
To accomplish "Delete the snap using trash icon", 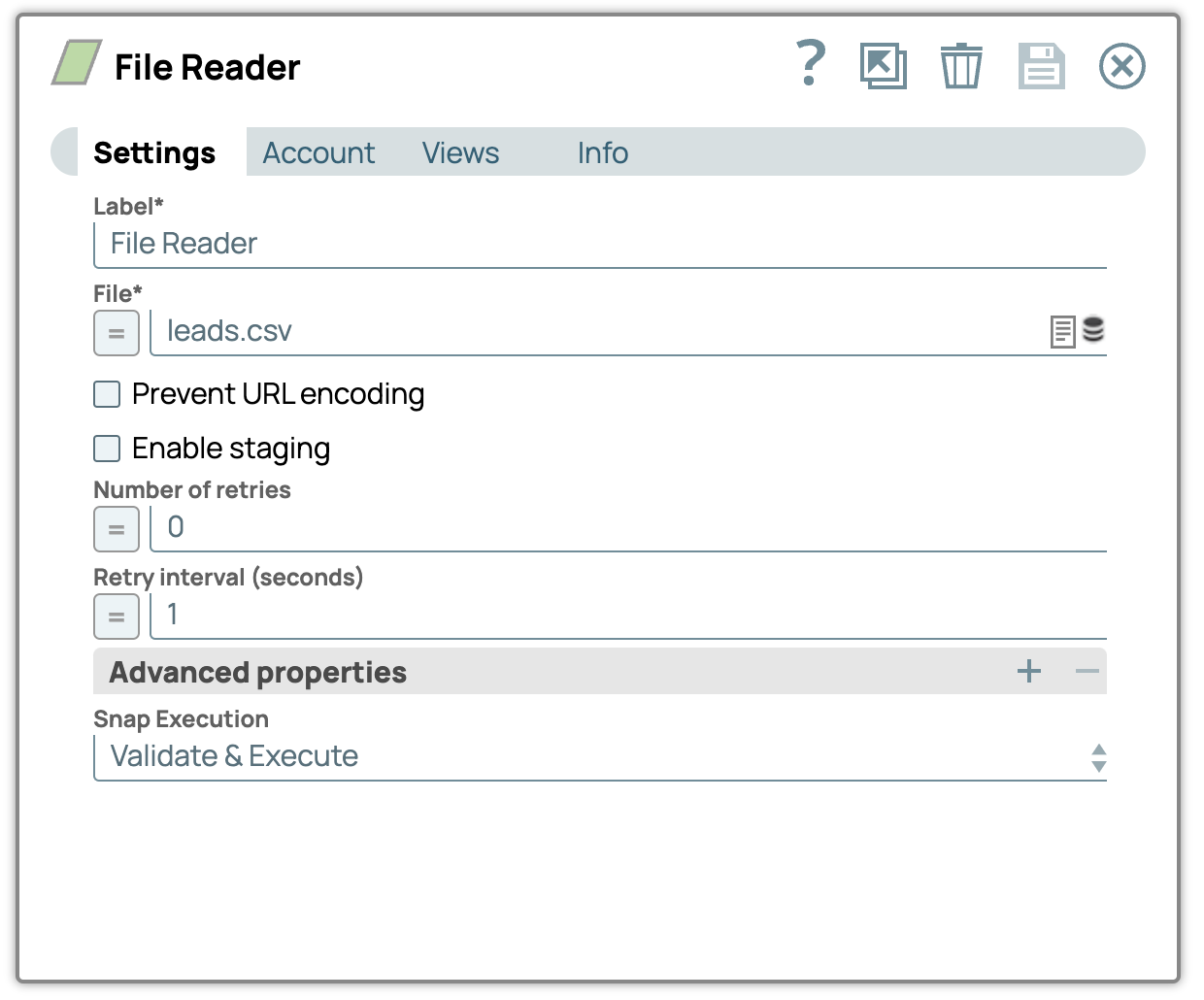I will tap(960, 66).
